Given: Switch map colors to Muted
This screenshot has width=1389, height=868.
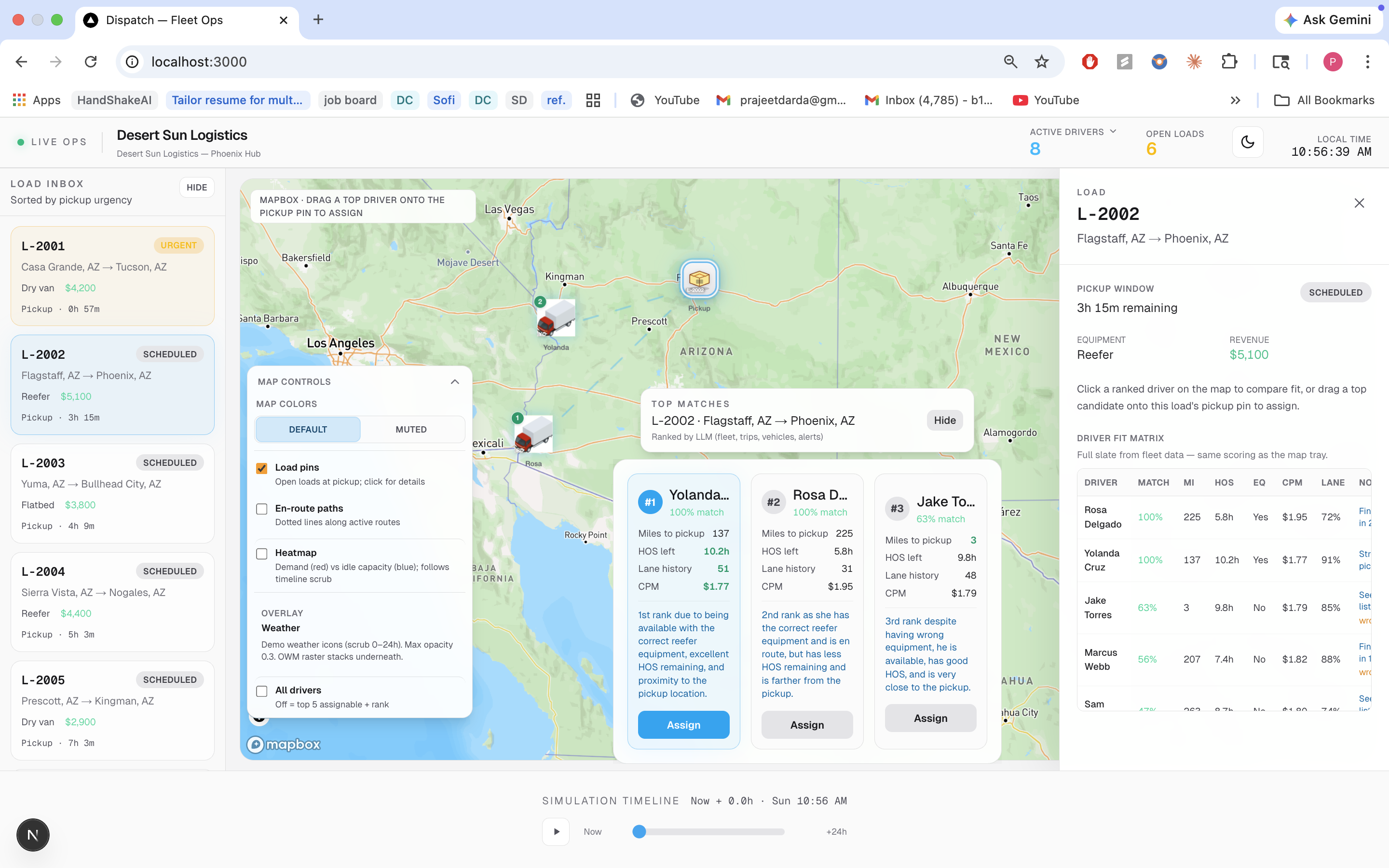Looking at the screenshot, I should point(411,429).
